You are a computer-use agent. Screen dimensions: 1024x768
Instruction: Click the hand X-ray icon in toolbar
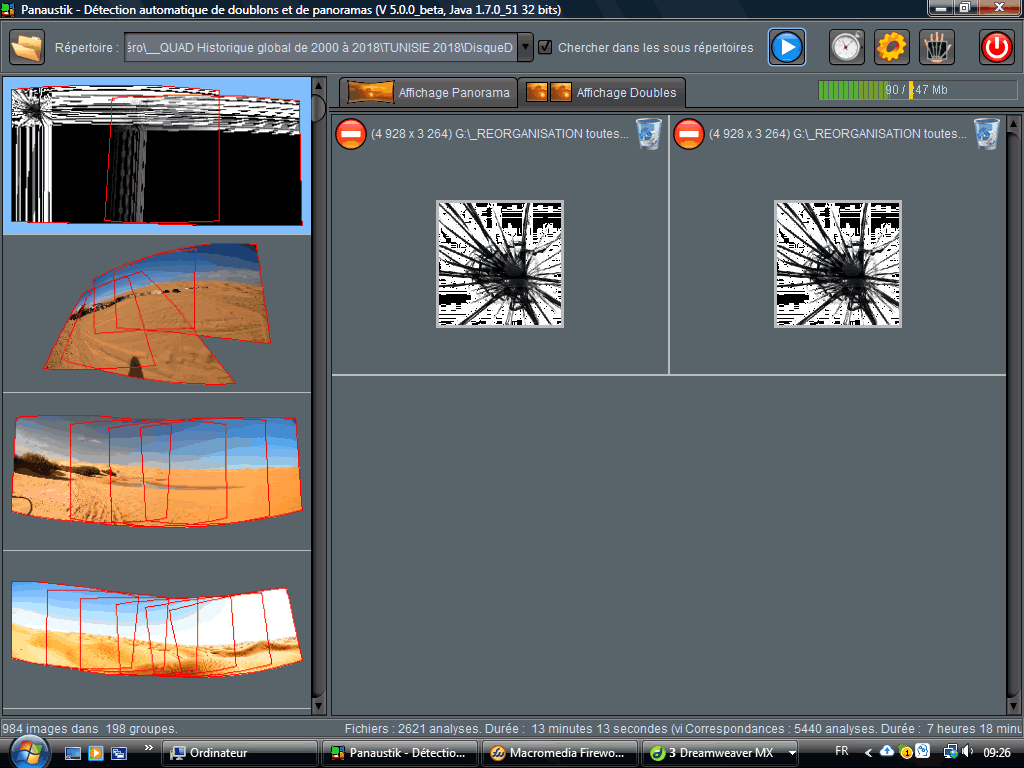click(x=937, y=47)
